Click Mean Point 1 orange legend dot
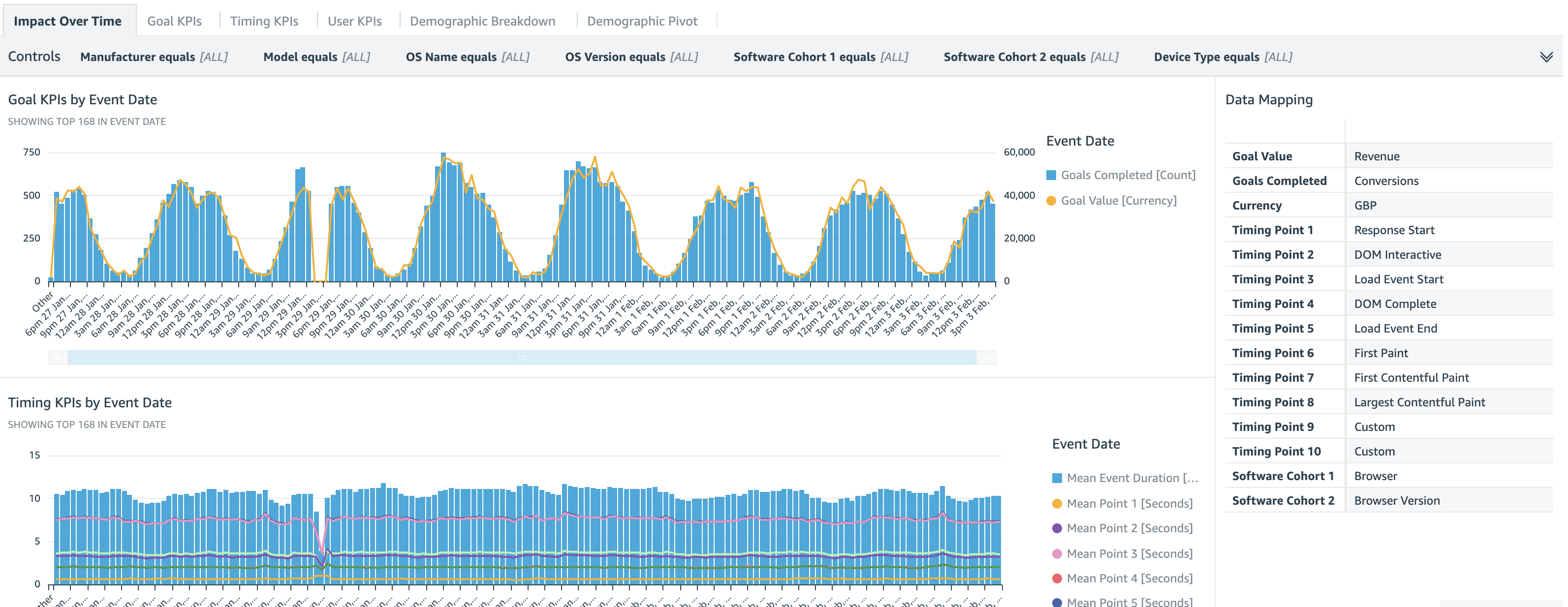The image size is (1568, 607). [x=1057, y=504]
